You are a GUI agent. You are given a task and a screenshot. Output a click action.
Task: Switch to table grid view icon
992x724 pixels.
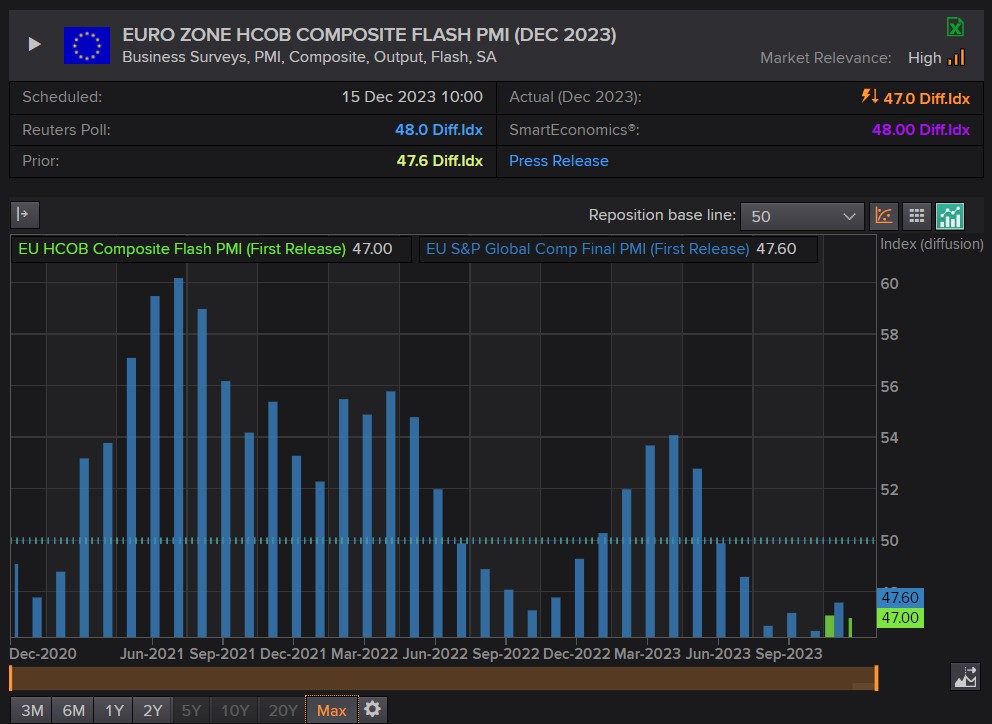coord(916,216)
